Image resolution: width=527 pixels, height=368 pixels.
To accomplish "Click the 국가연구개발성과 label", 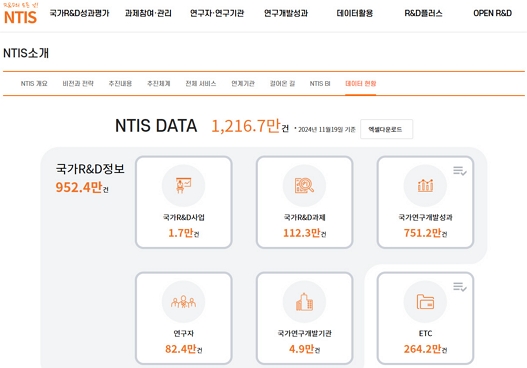I will click(x=425, y=217).
